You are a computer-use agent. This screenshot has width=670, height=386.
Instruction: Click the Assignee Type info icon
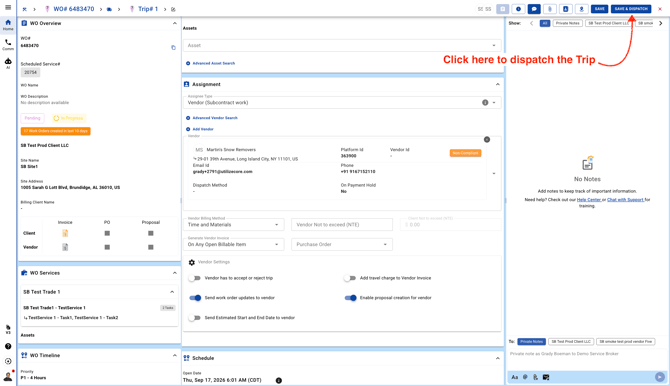pyautogui.click(x=485, y=103)
